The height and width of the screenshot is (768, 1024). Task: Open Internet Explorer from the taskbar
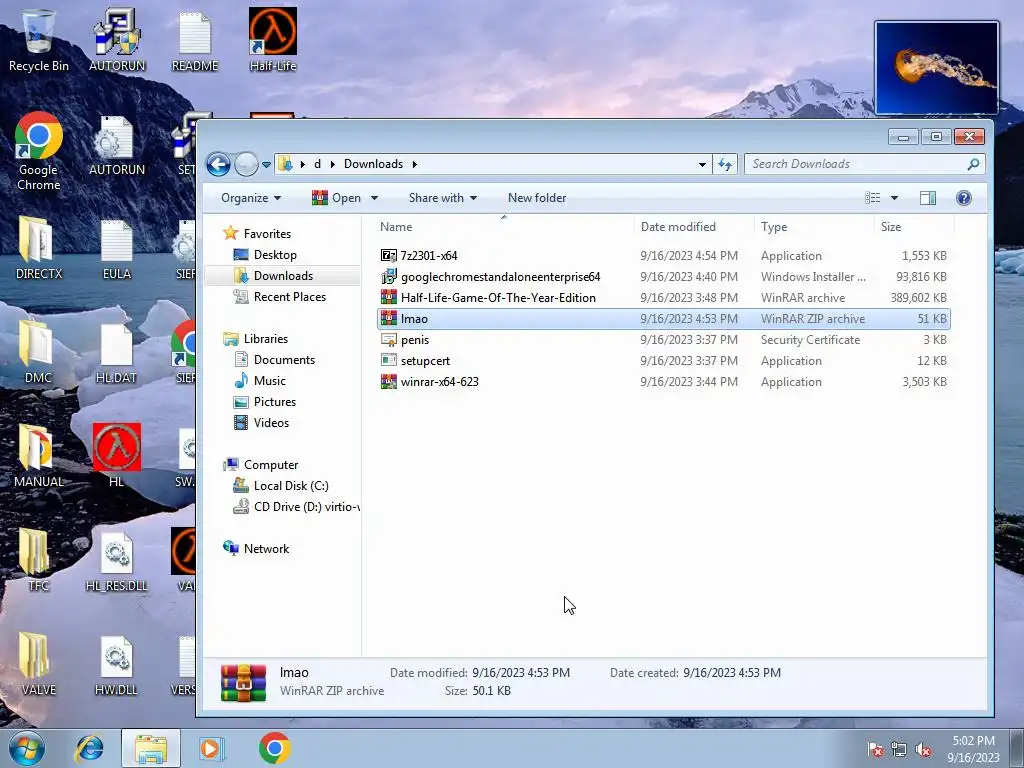[x=89, y=748]
